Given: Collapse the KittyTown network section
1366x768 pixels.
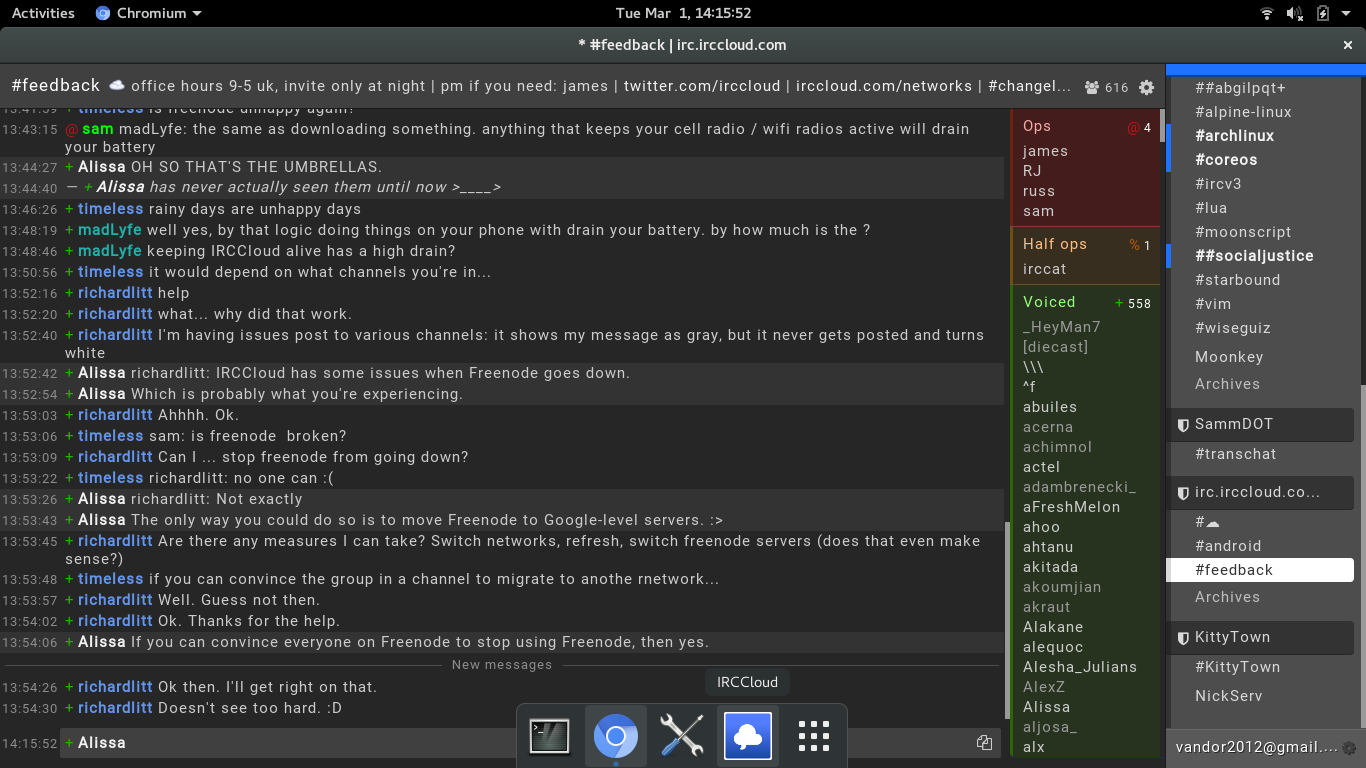Looking at the screenshot, I should coord(1182,637).
